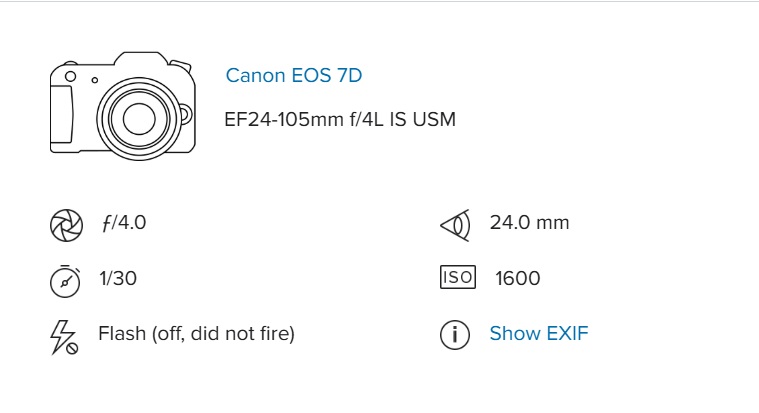Select the 1600 ISO value
The width and height of the screenshot is (759, 413).
pyautogui.click(x=518, y=279)
